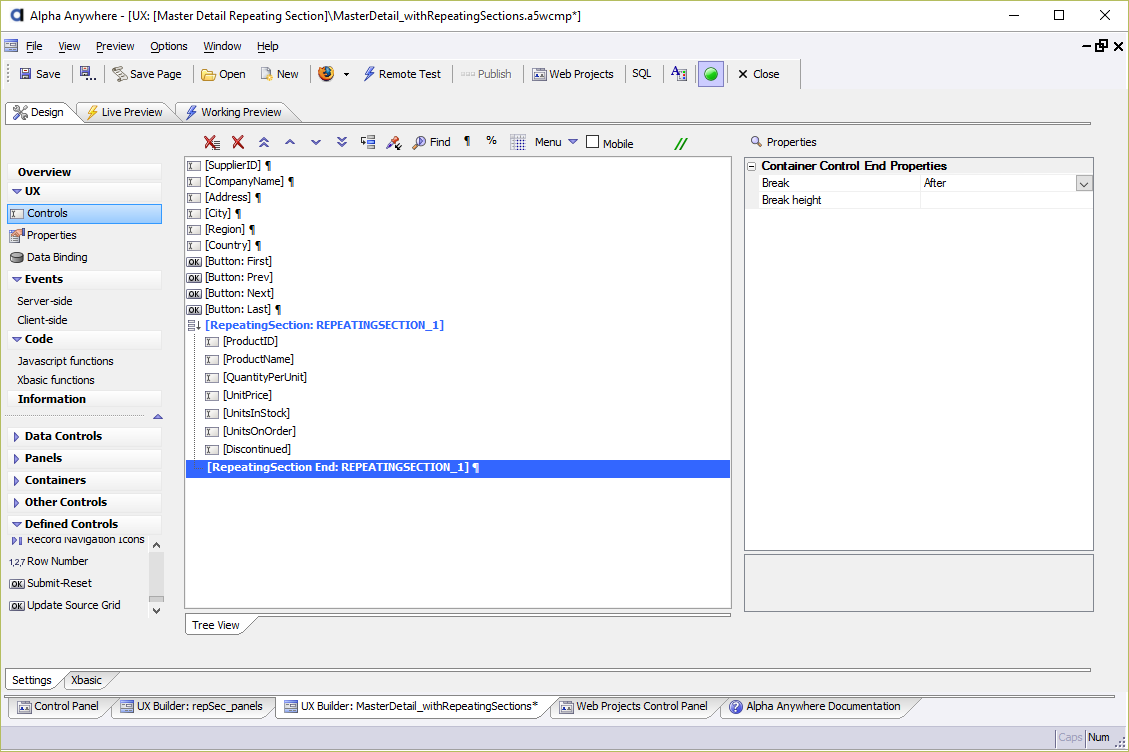This screenshot has height=752, width=1129.
Task: Open Xbasic functions
Action: tap(55, 380)
